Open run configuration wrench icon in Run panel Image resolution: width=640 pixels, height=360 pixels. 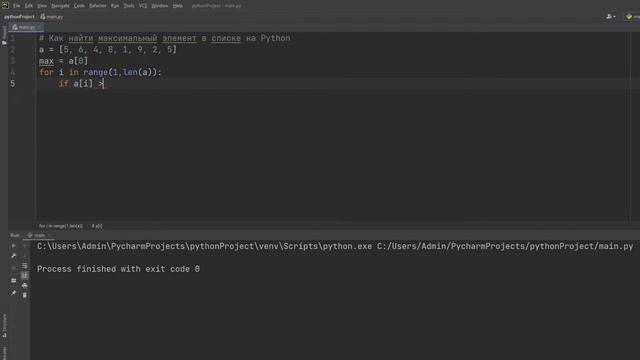pyautogui.click(x=13, y=256)
